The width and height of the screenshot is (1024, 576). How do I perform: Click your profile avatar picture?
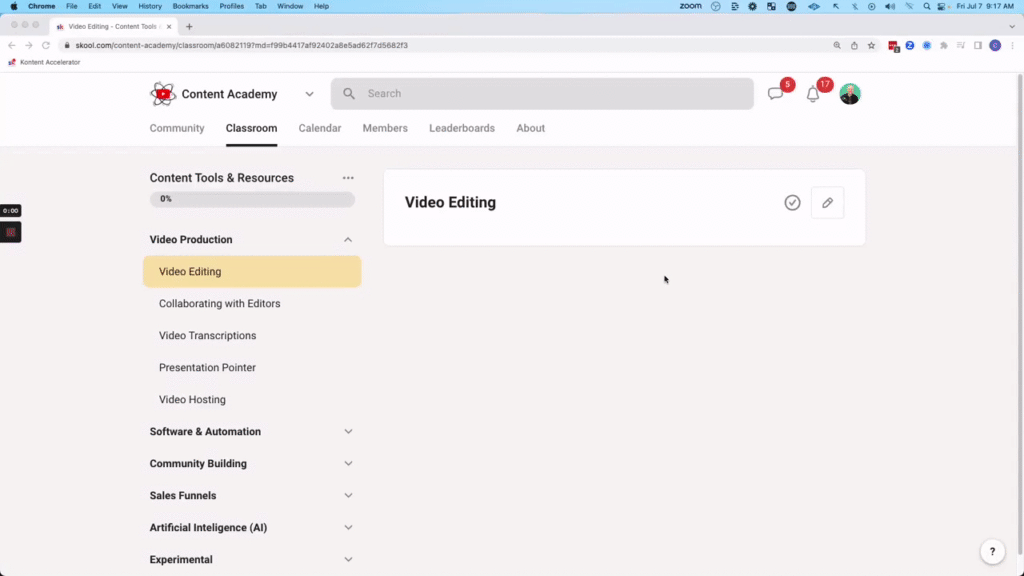click(849, 93)
